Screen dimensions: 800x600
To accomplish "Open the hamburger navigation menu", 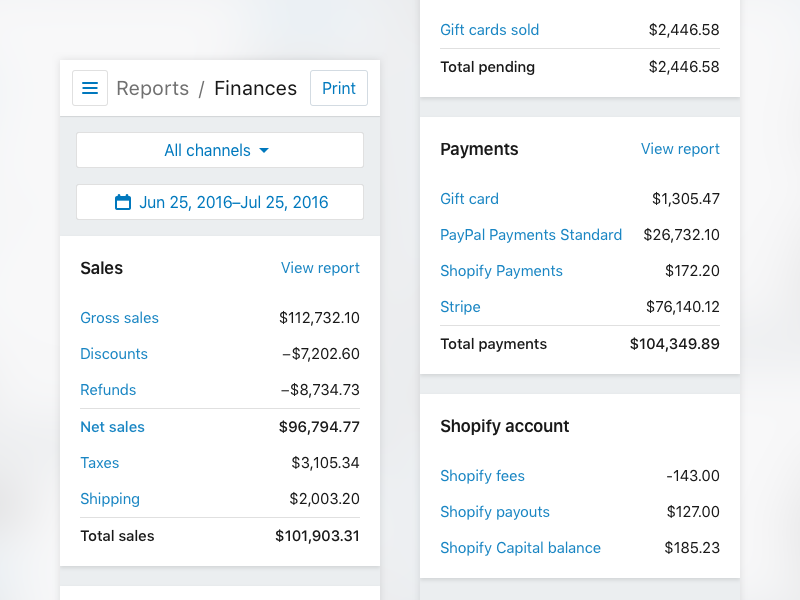I will tap(90, 88).
